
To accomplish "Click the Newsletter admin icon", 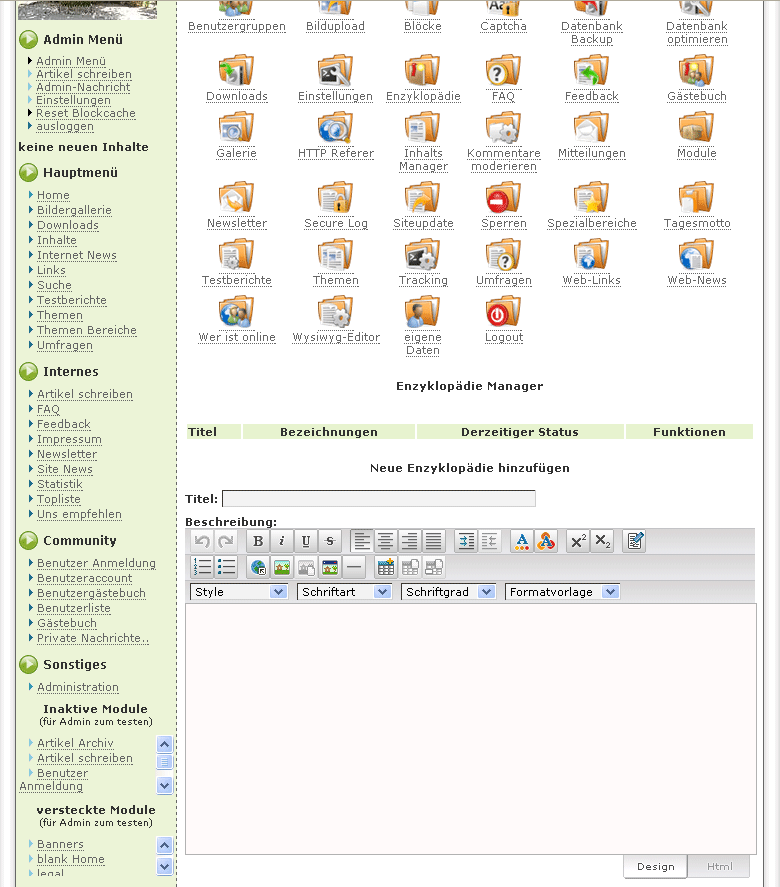I will 236,199.
